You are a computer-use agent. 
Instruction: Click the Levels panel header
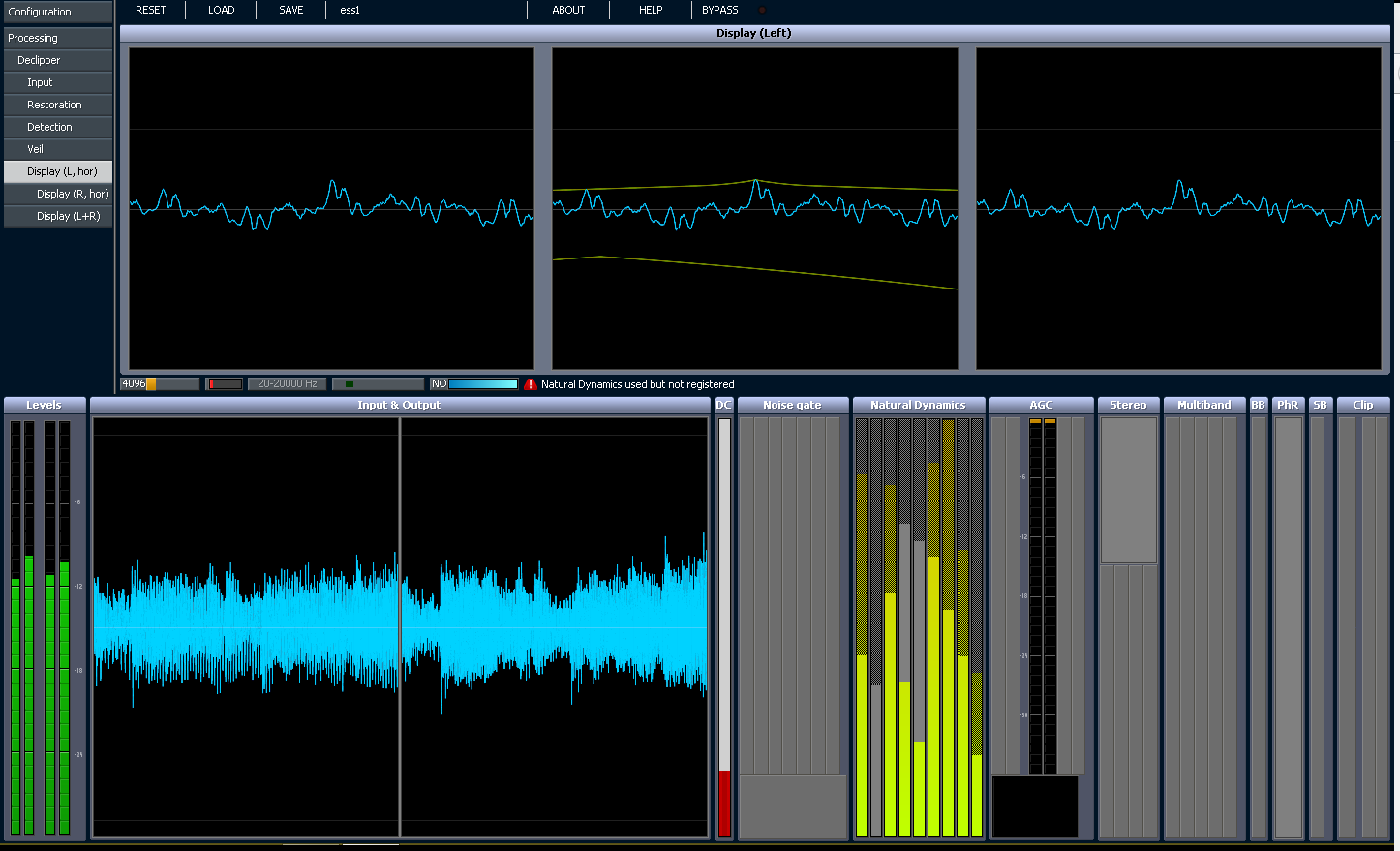[x=45, y=405]
